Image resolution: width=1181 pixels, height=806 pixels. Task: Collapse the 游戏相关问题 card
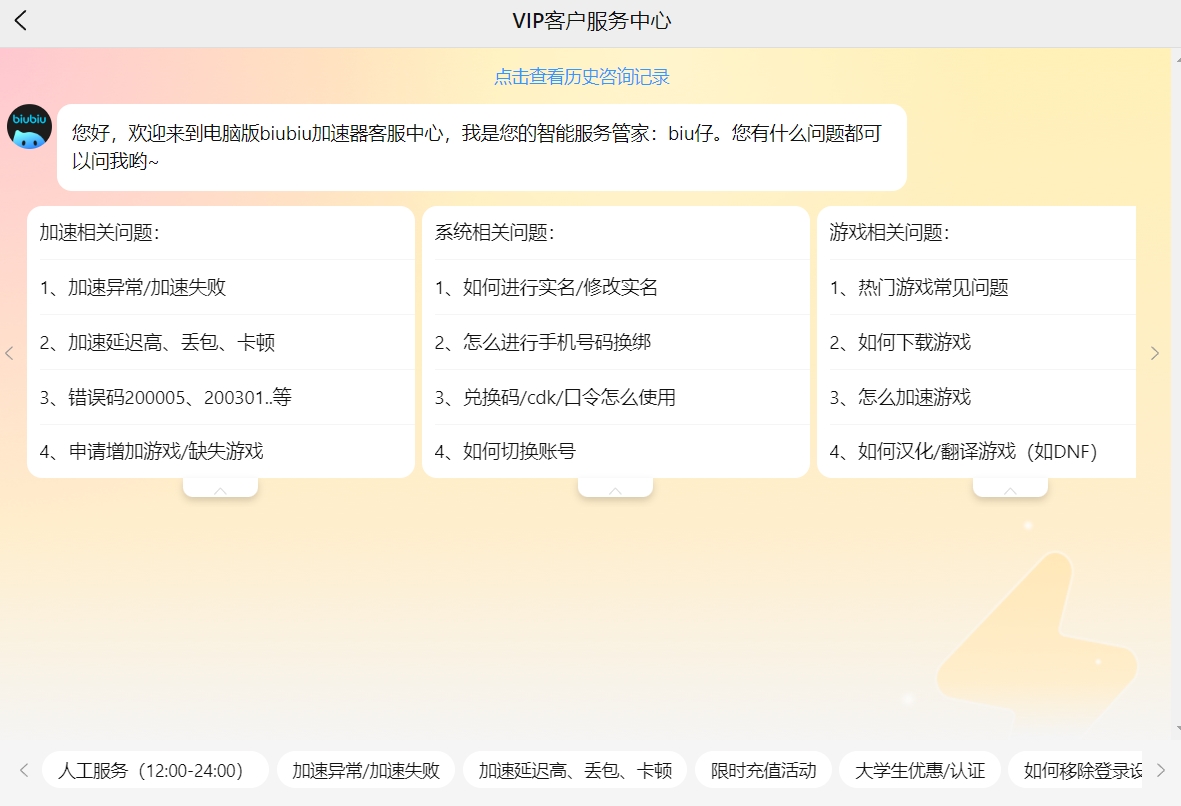[x=1010, y=489]
